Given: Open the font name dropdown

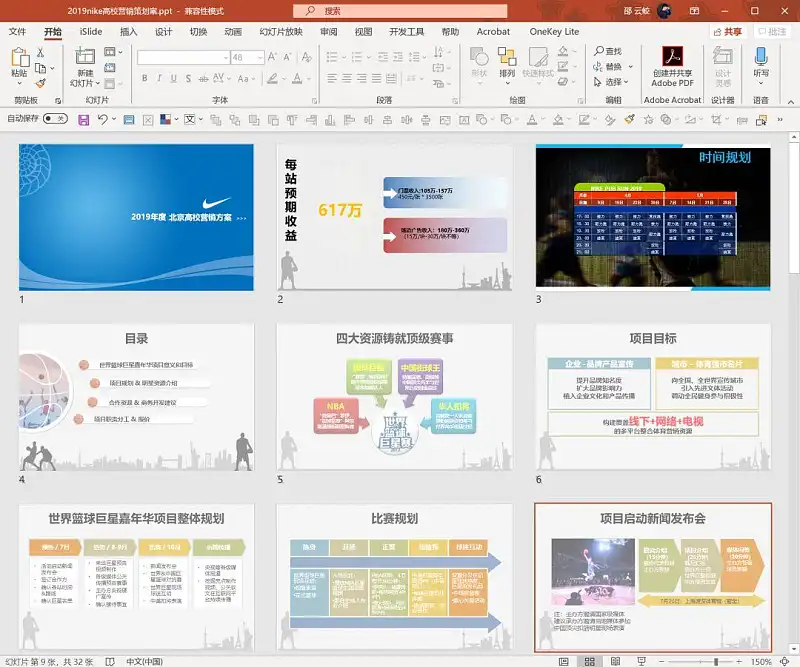Looking at the screenshot, I should coord(226,58).
